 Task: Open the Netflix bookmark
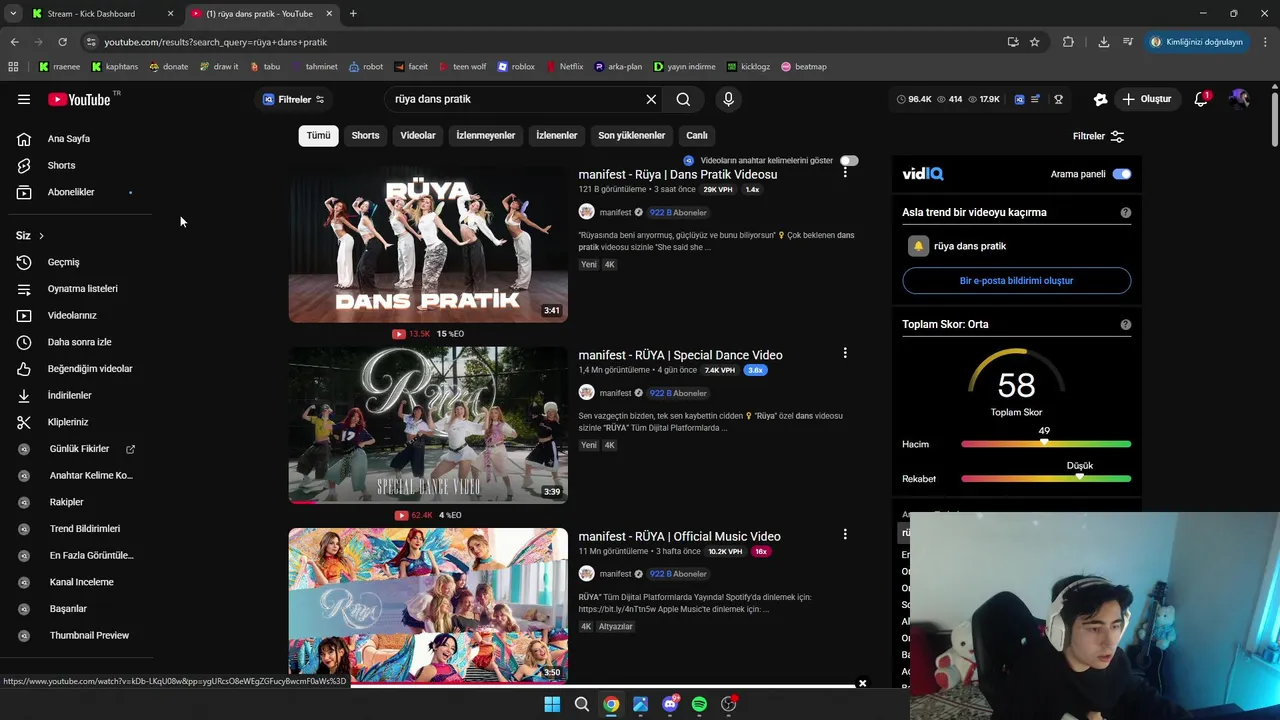(565, 67)
